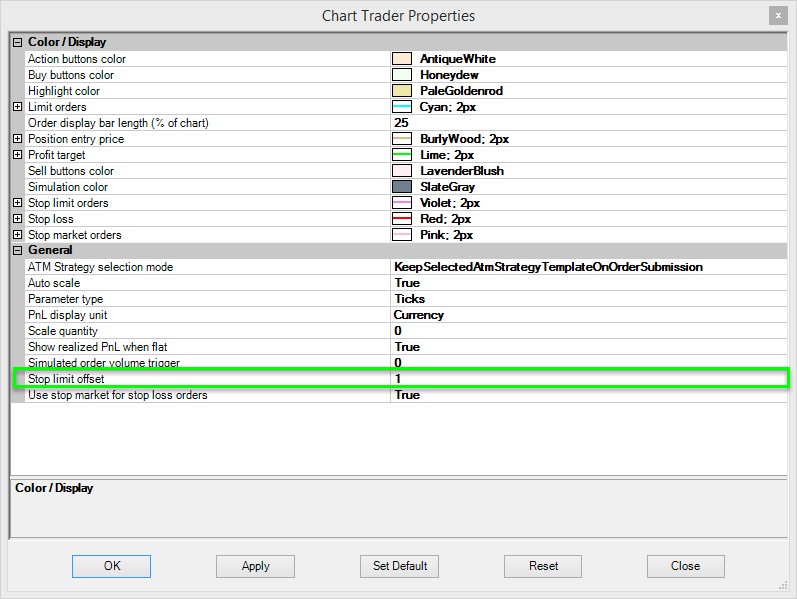Select the Honeydew buy buttons color swatch

(x=402, y=75)
